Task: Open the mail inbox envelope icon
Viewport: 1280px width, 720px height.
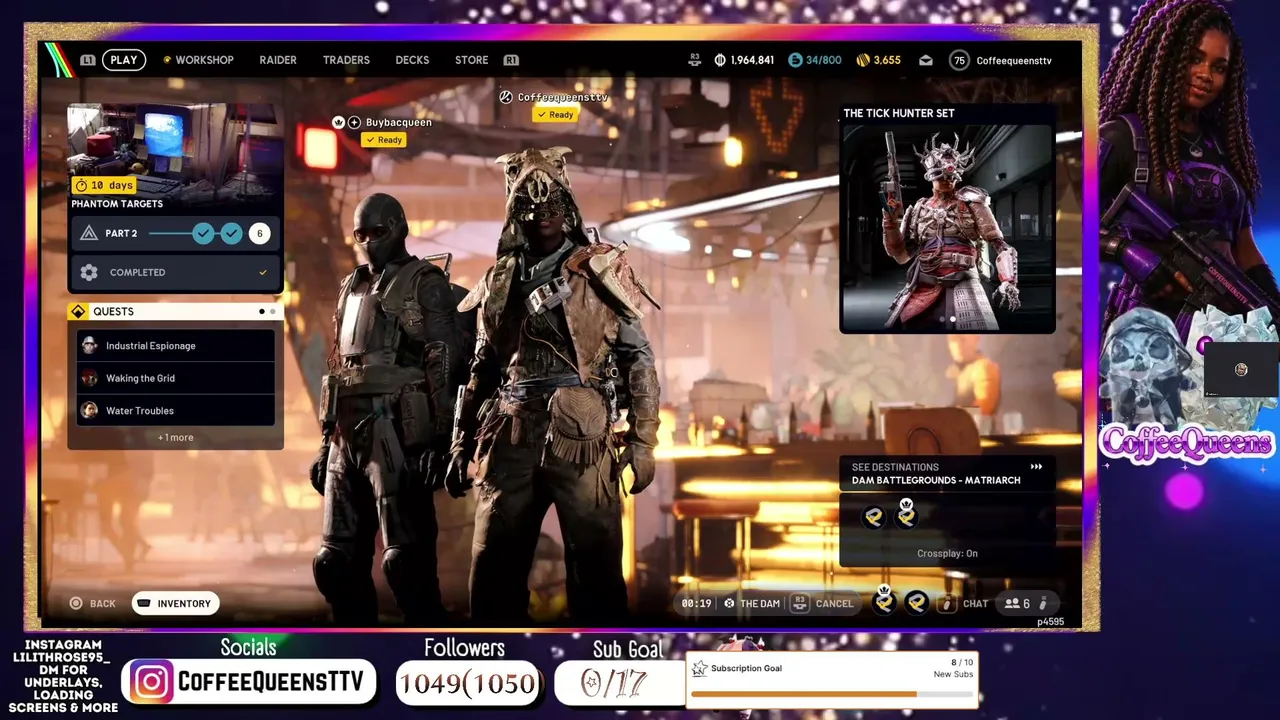Action: coord(926,60)
